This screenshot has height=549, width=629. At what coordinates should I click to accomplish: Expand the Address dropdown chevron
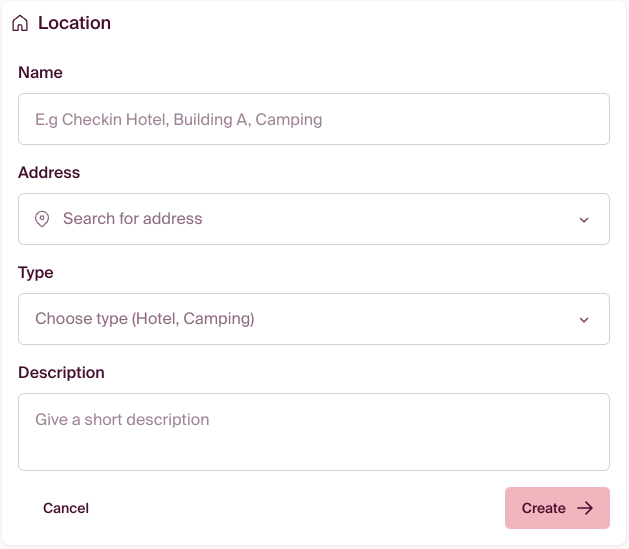pos(584,220)
